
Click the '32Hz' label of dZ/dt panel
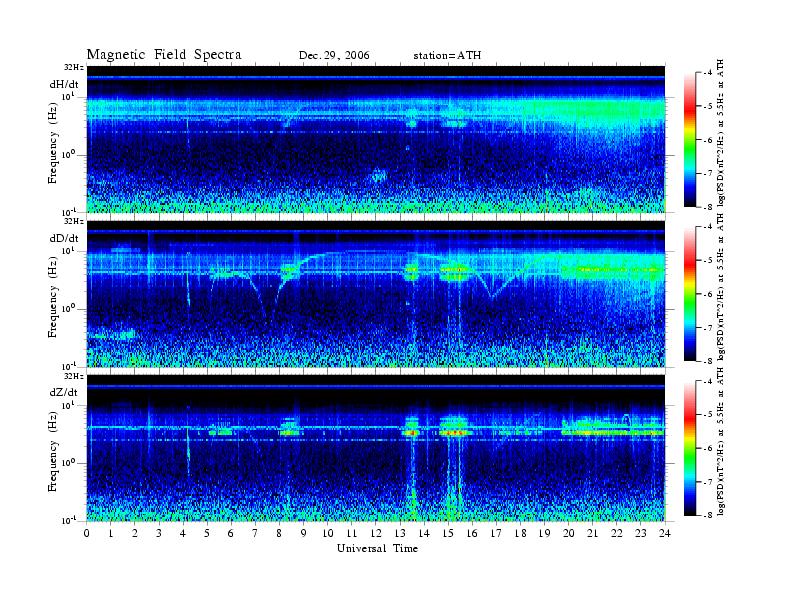tap(74, 376)
